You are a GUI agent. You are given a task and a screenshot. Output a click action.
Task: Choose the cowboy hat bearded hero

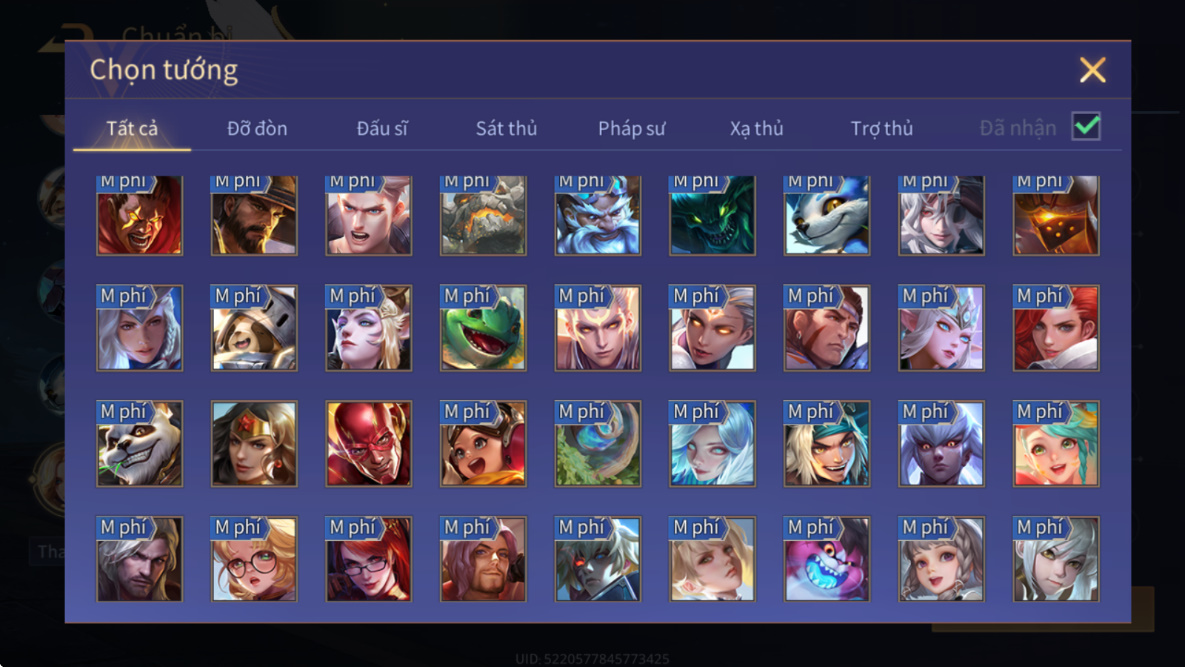coord(254,215)
